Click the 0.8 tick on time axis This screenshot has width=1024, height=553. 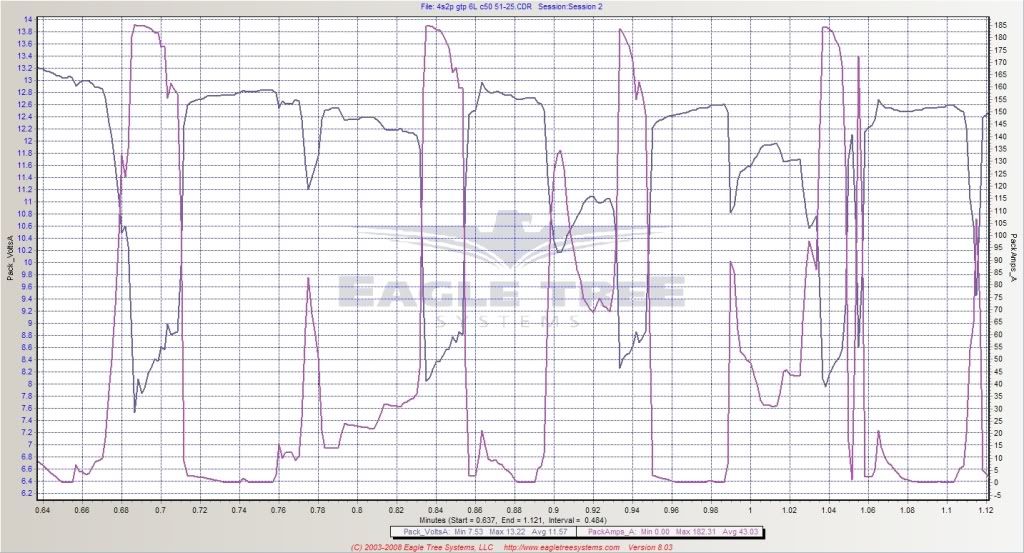tap(357, 509)
